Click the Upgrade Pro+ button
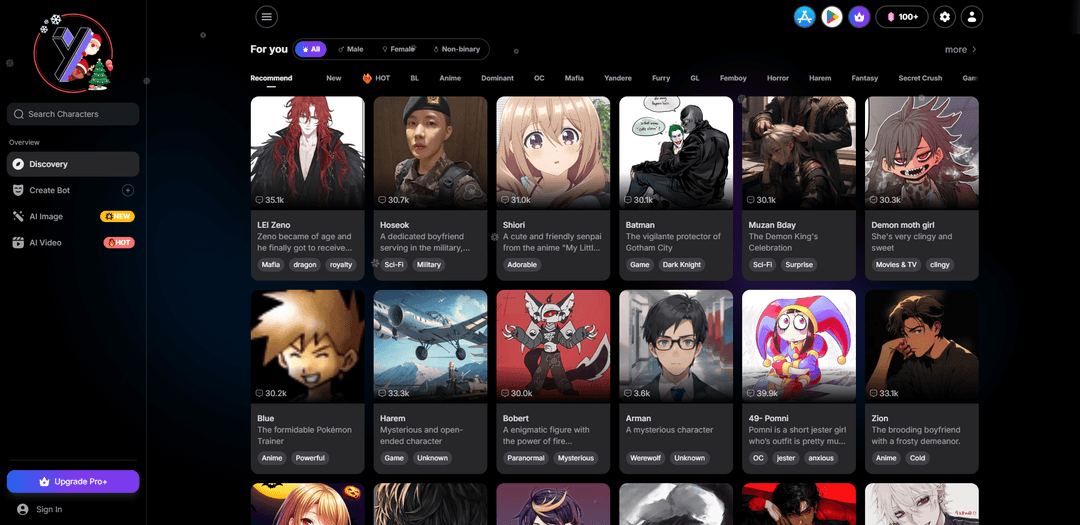The image size is (1080, 525). point(73,481)
